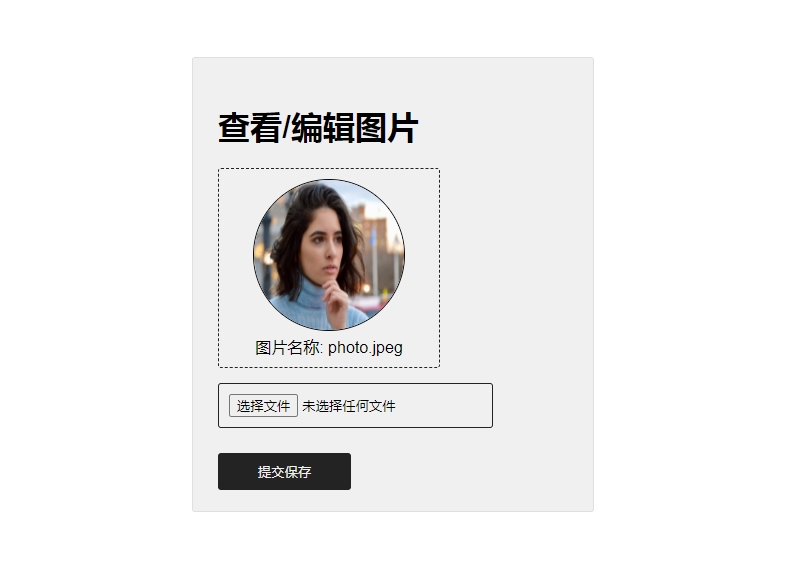Image resolution: width=805 pixels, height=570 pixels.
Task: Click gray space between file input and 提交保存
Action: click(354, 441)
